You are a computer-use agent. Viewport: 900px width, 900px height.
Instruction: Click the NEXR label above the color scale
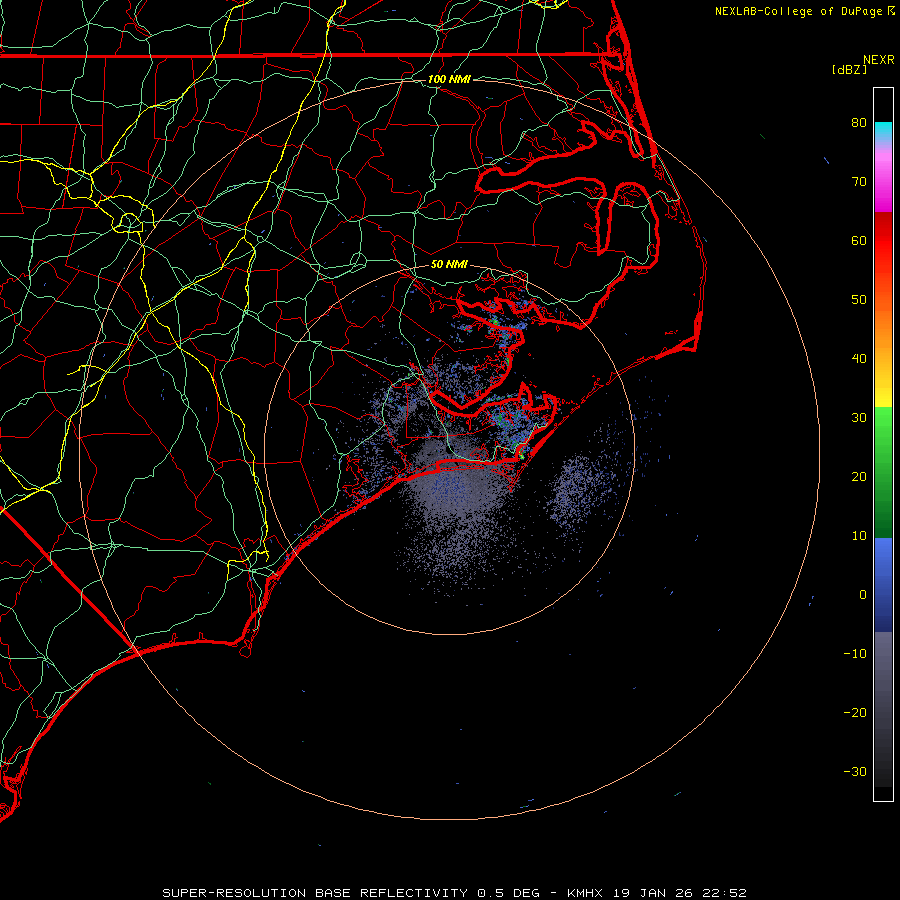click(x=879, y=60)
